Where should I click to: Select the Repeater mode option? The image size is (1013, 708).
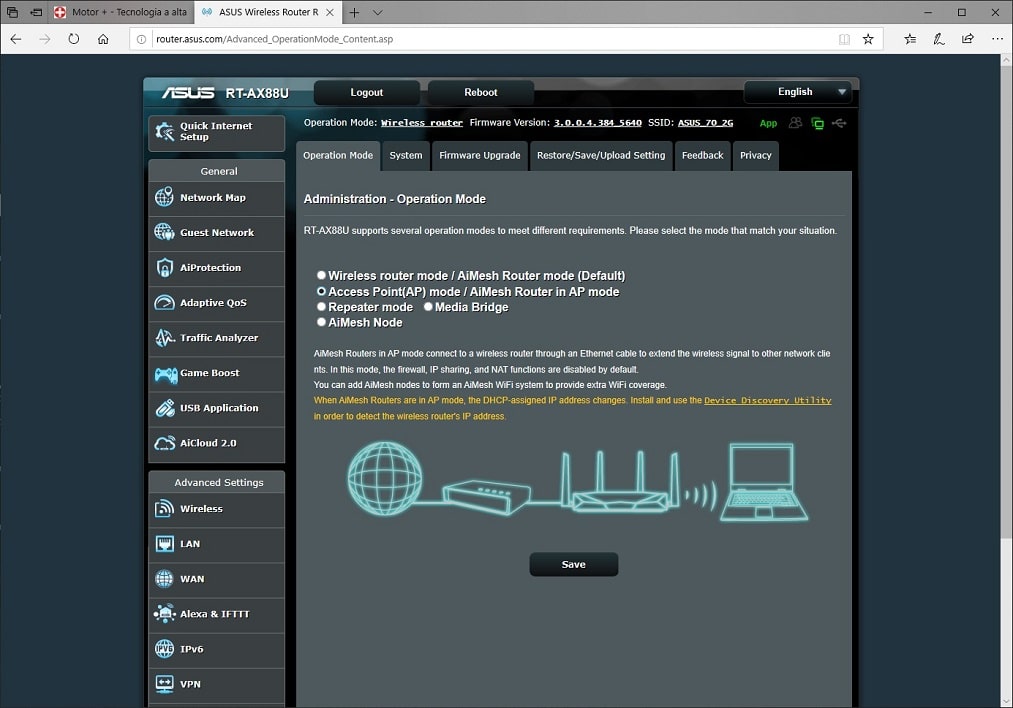point(322,307)
